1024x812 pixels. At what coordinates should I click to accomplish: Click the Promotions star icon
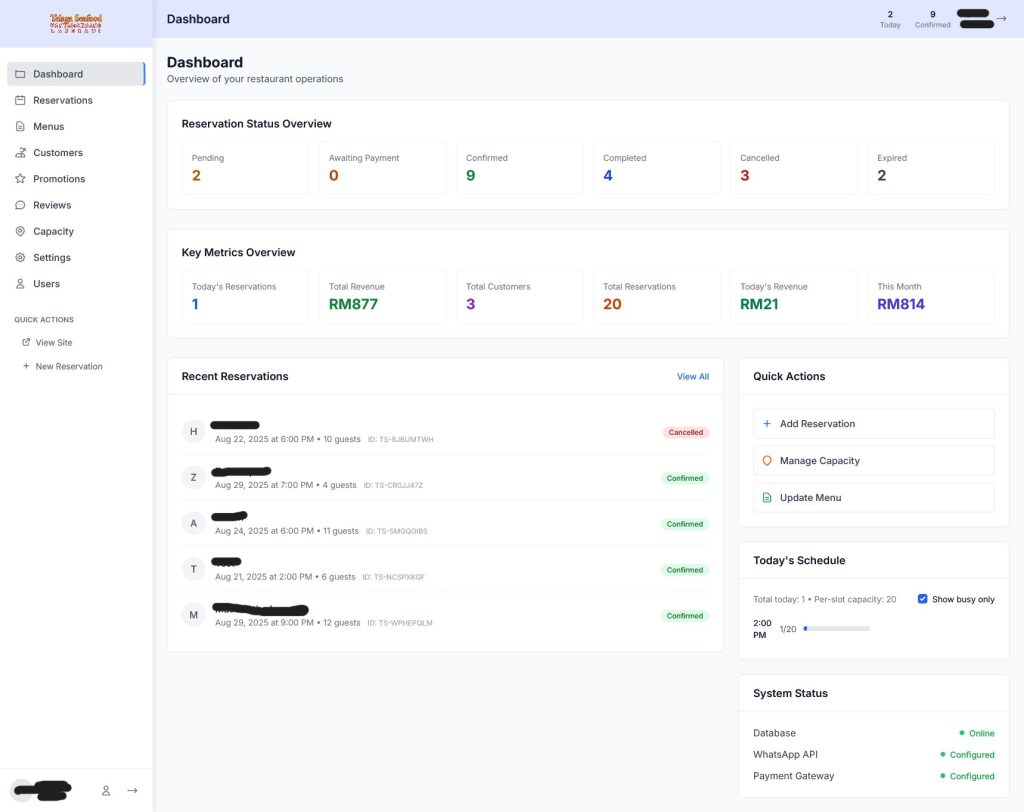click(21, 179)
